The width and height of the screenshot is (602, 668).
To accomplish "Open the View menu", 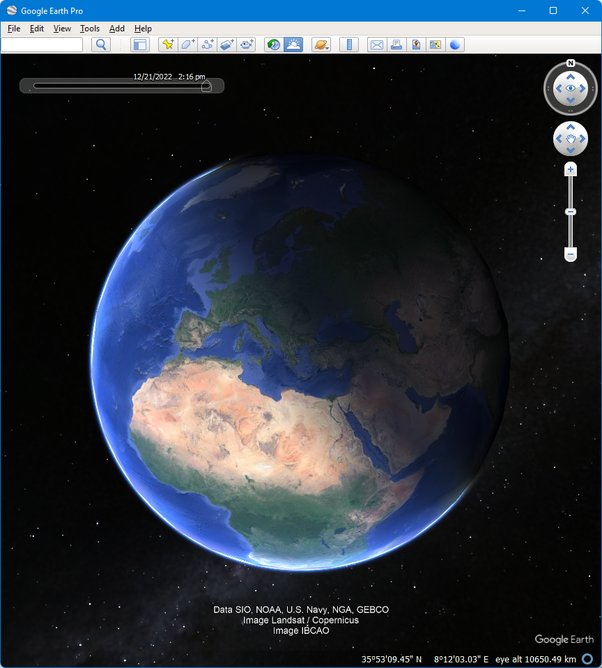I will (x=62, y=29).
